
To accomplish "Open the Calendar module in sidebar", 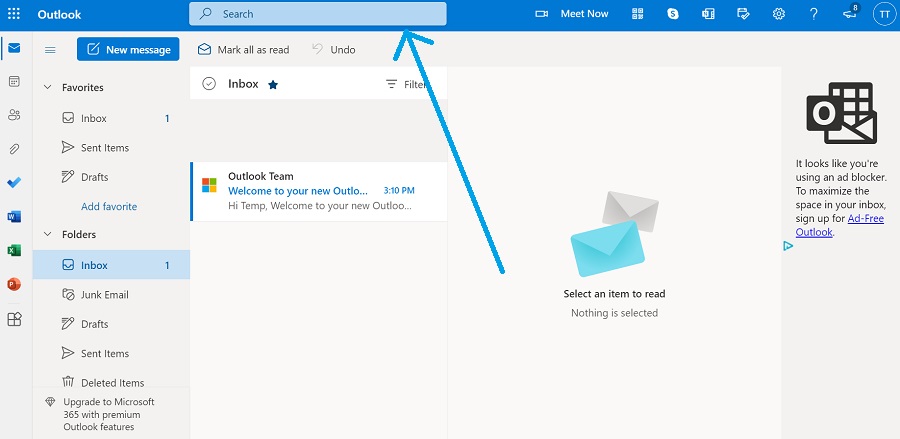I will coord(14,81).
